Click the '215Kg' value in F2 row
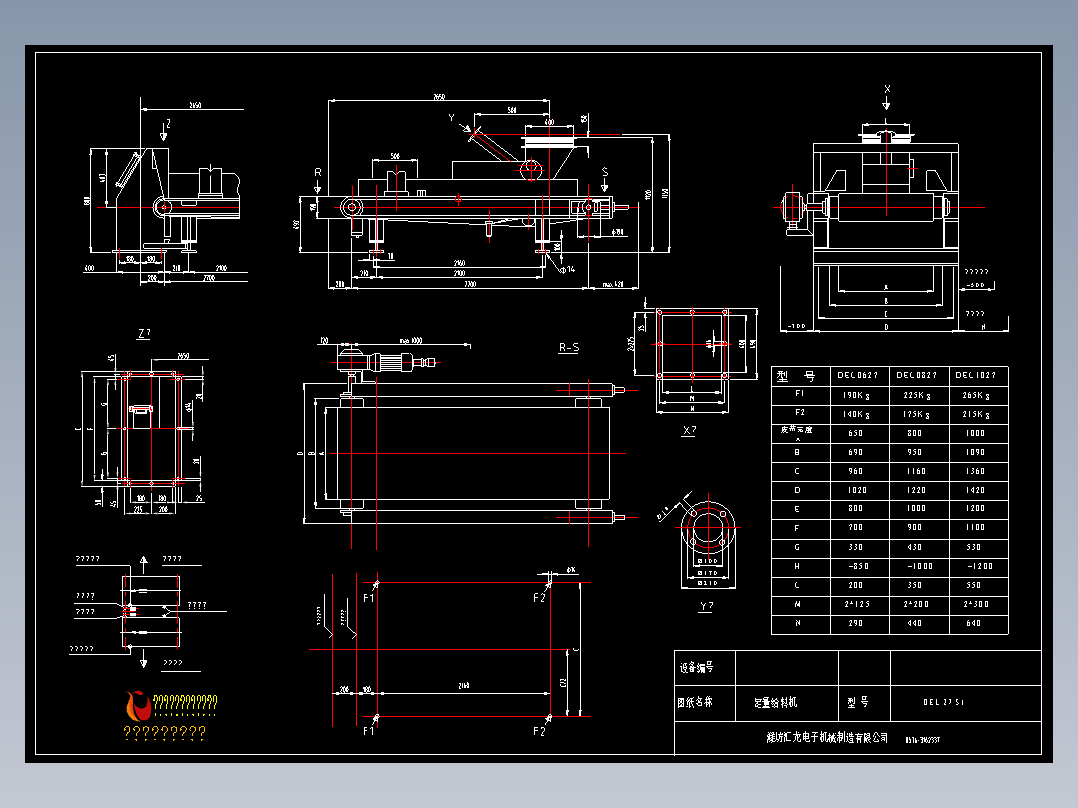This screenshot has width=1078, height=808. click(976, 415)
